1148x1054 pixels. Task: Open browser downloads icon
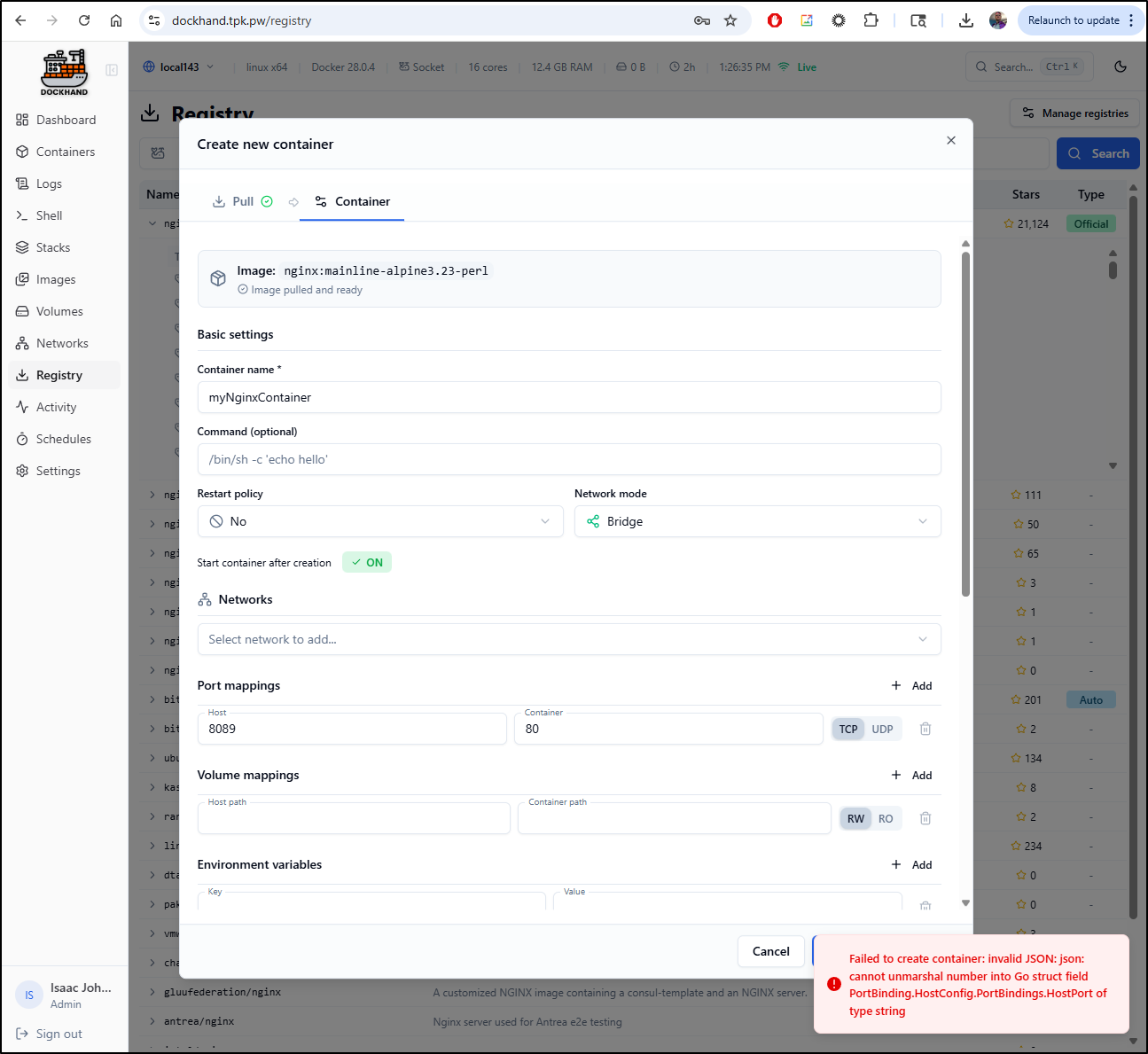(965, 20)
